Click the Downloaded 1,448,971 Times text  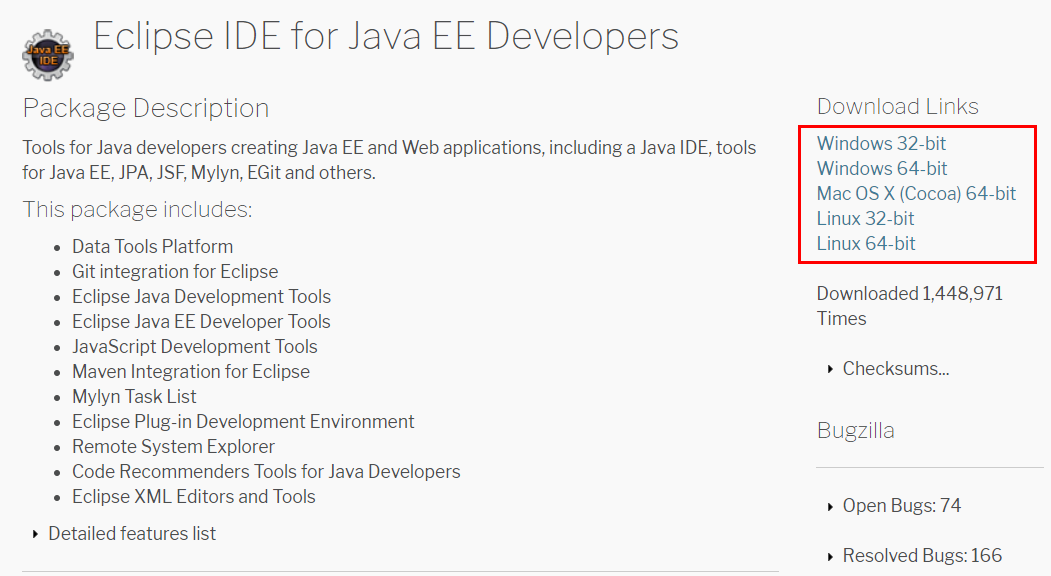pos(910,306)
